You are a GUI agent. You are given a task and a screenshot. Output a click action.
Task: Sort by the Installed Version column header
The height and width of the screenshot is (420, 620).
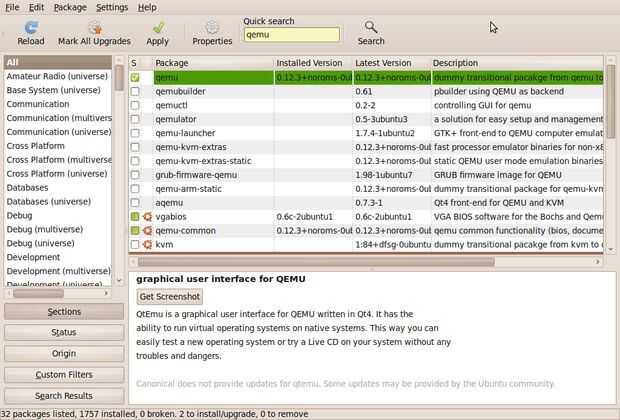[x=313, y=63]
